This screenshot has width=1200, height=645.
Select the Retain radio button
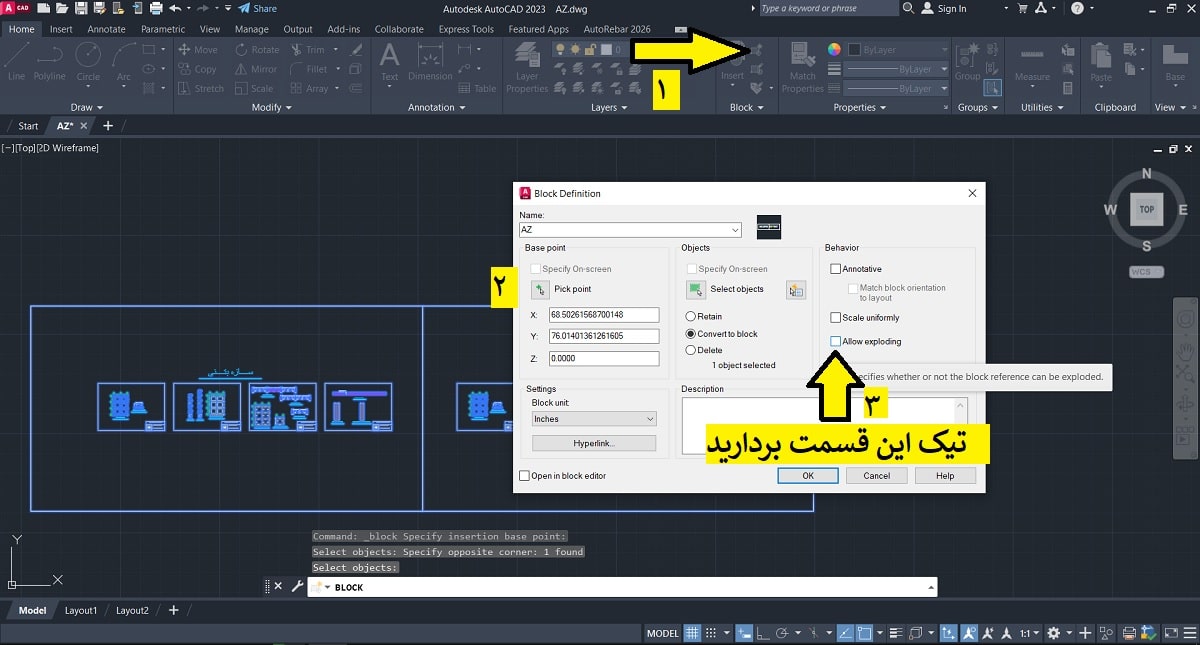691,317
